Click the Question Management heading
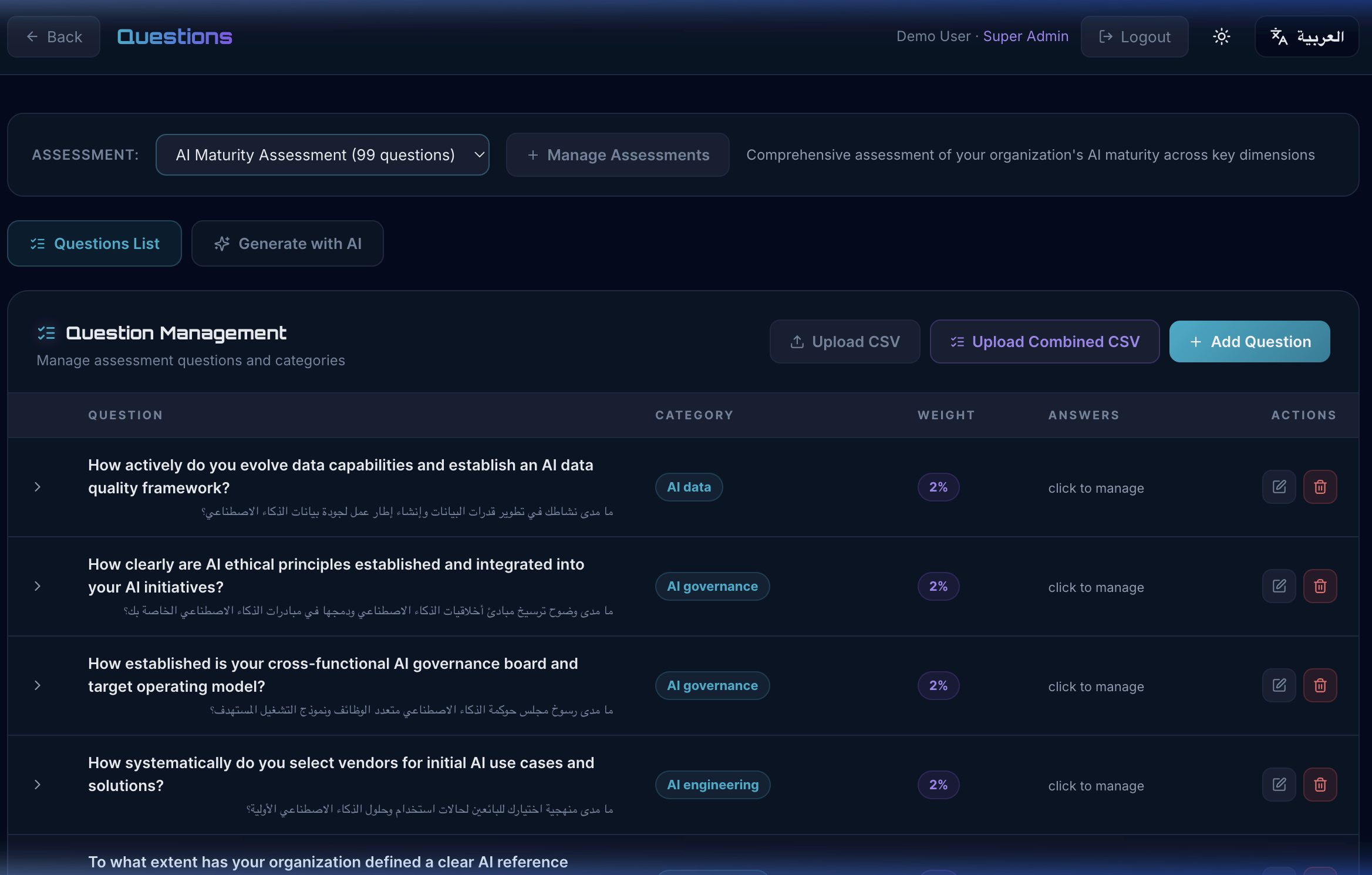 tap(176, 333)
